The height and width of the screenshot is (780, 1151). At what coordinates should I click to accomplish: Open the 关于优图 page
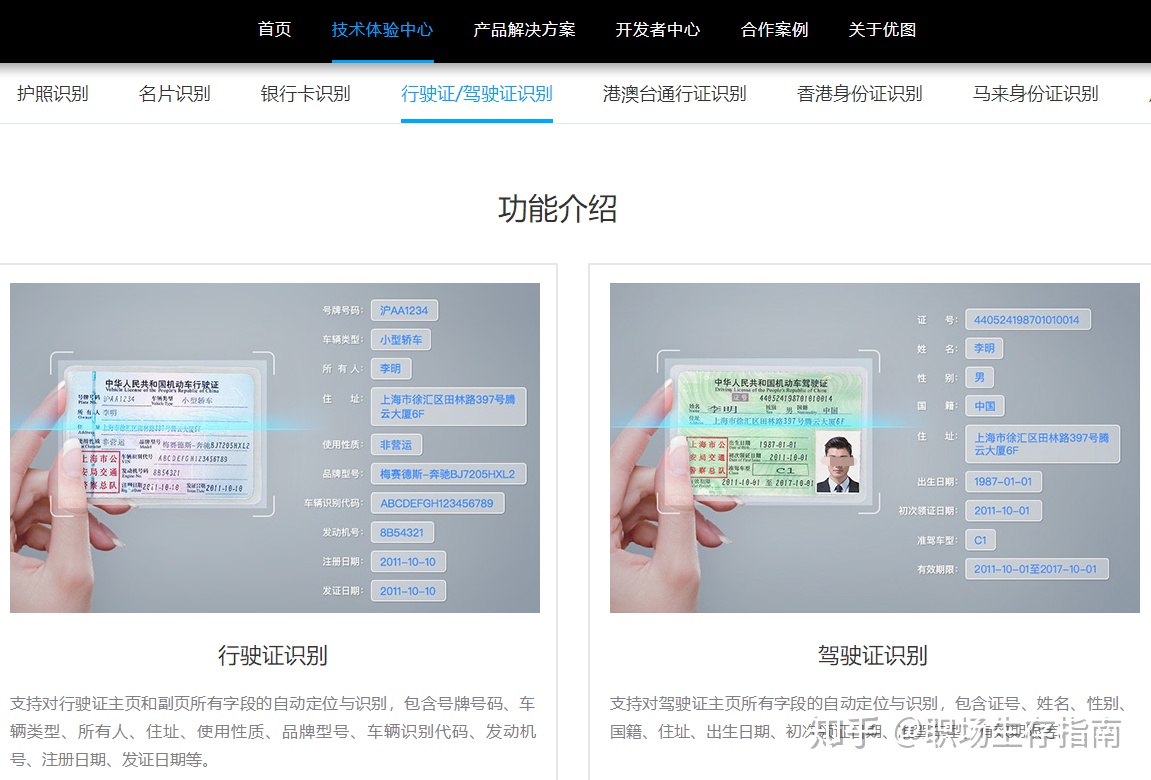pos(881,30)
